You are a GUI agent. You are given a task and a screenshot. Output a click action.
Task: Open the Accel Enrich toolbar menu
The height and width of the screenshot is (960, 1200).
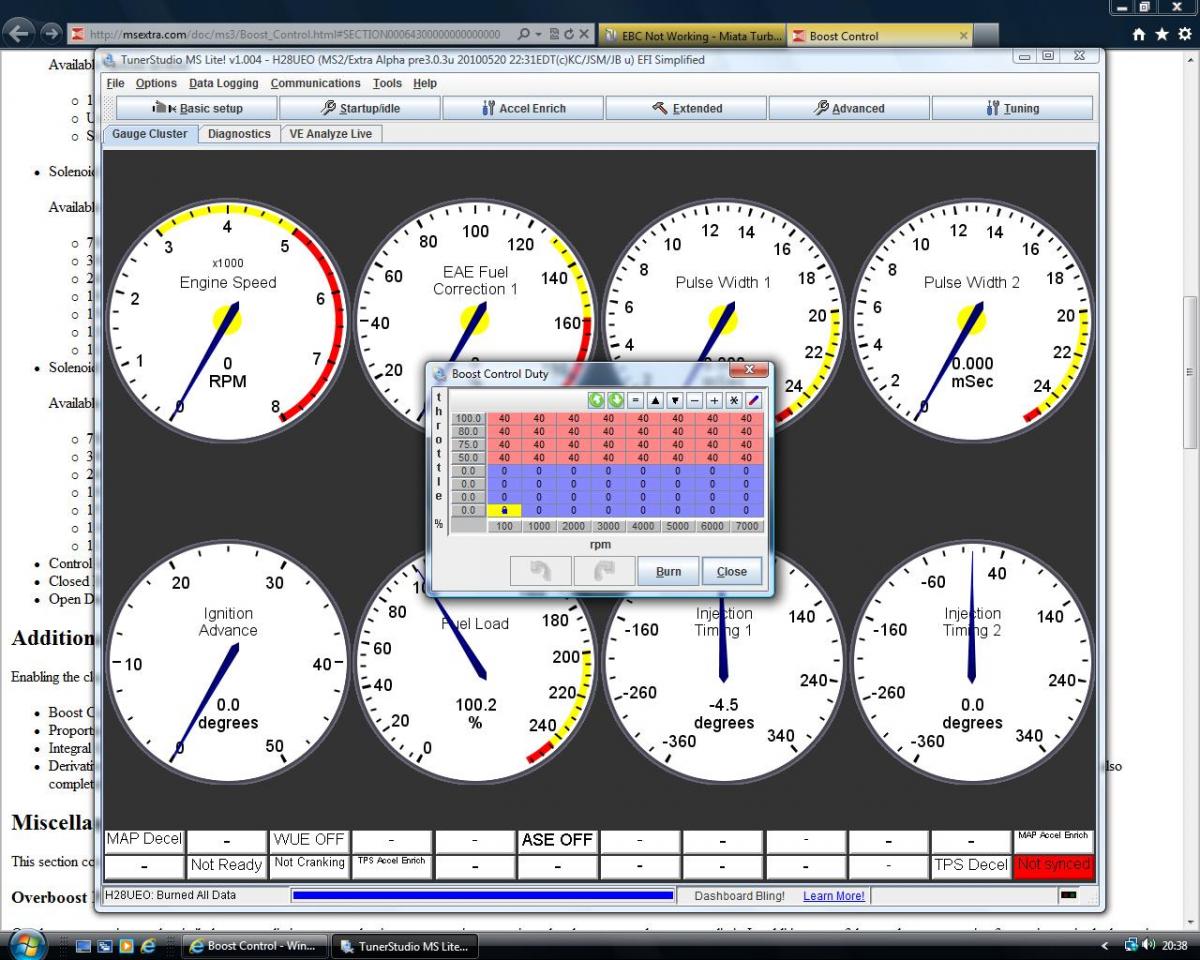click(x=523, y=108)
